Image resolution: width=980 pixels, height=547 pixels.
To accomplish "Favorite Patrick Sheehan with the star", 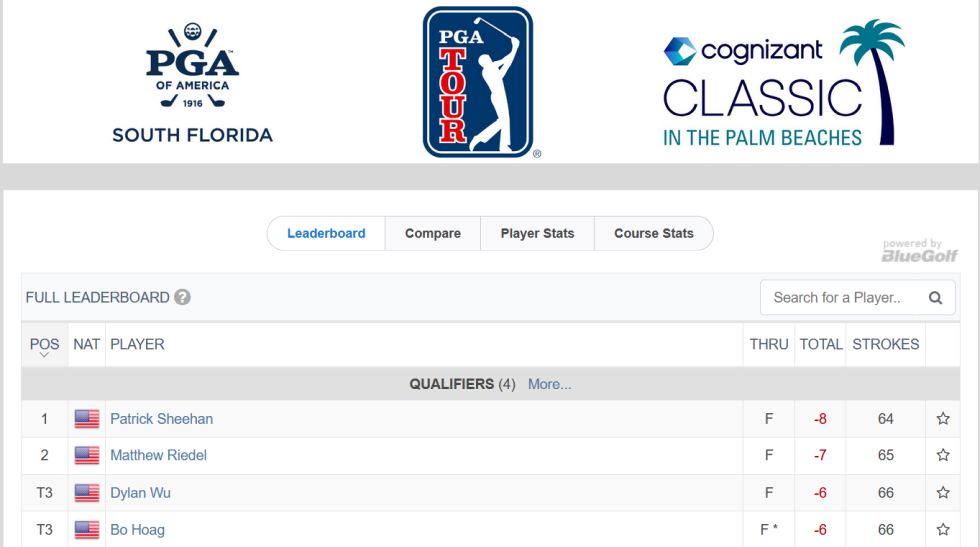I will tap(943, 419).
